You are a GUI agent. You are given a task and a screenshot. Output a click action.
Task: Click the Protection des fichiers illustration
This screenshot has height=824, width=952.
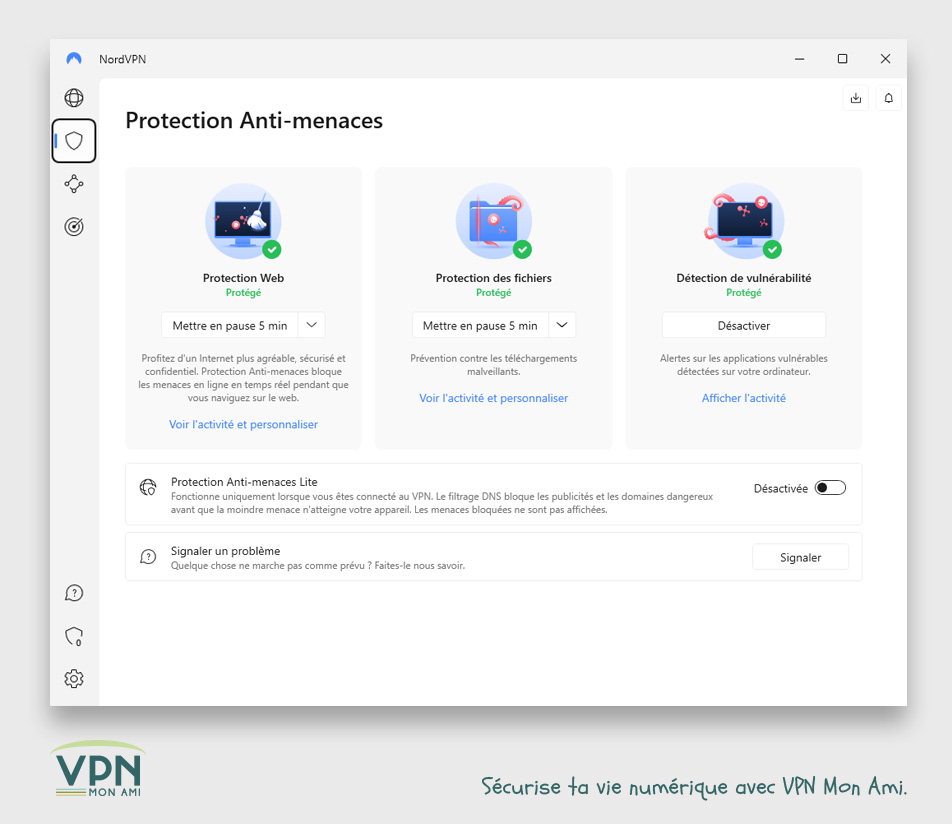point(494,221)
